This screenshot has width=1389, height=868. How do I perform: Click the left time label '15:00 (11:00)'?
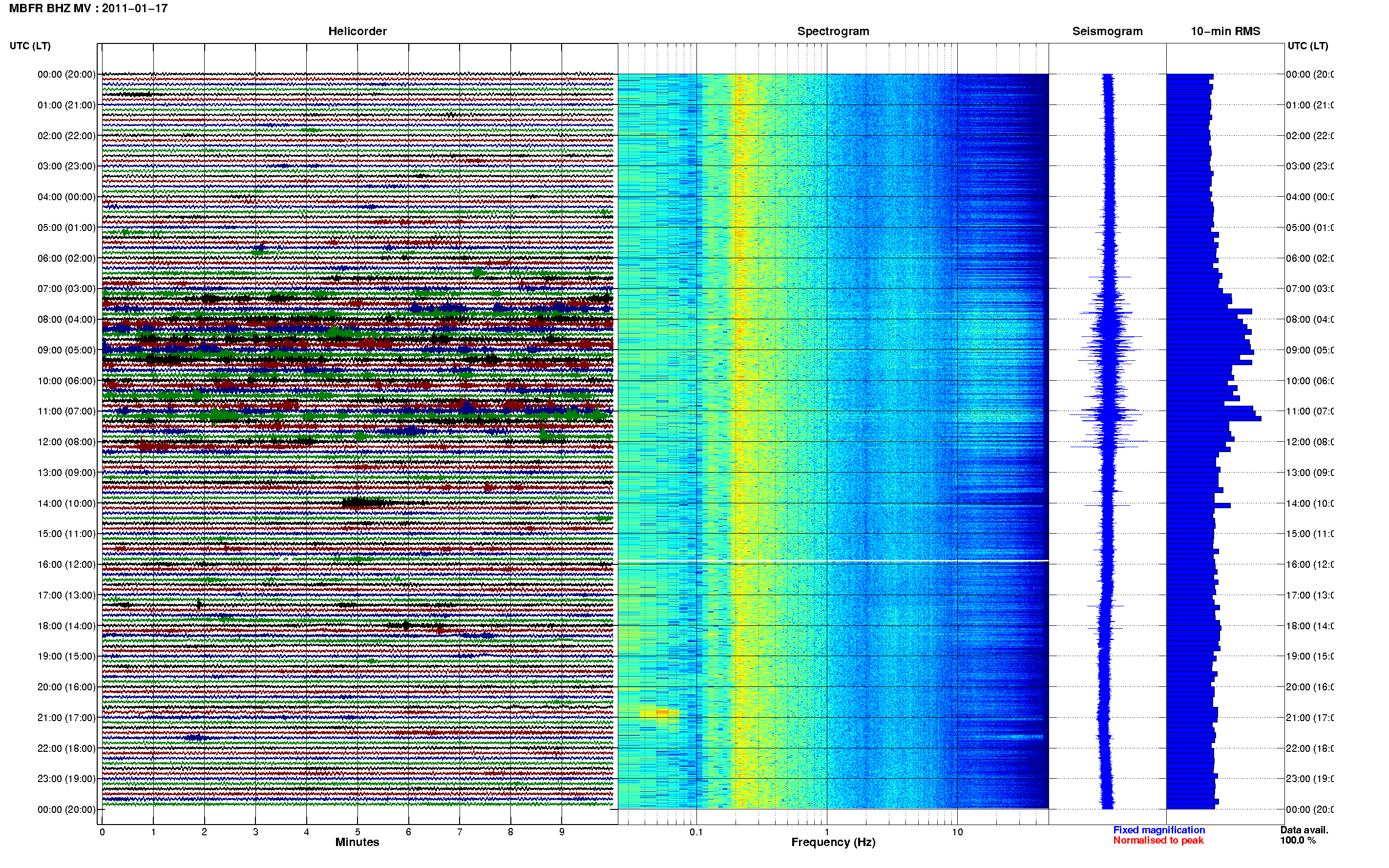pos(66,533)
